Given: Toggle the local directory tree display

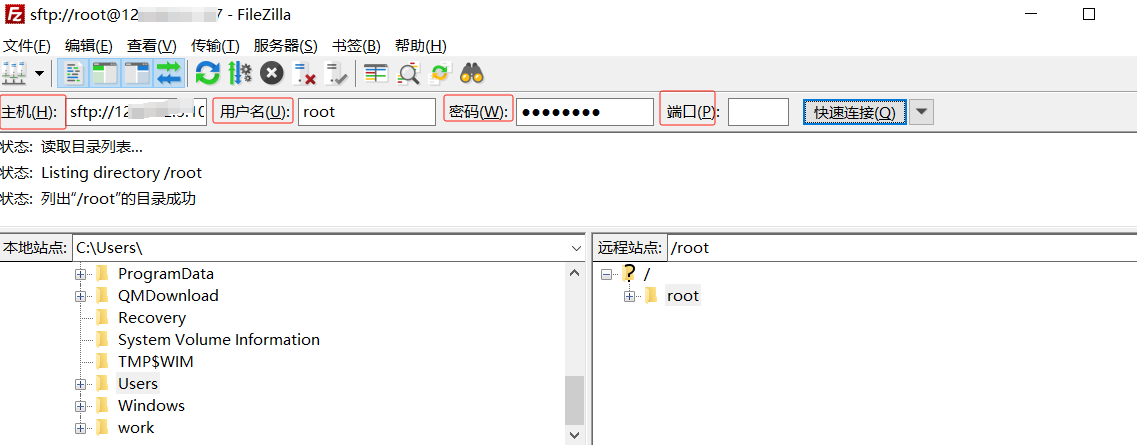Looking at the screenshot, I should [x=105, y=72].
